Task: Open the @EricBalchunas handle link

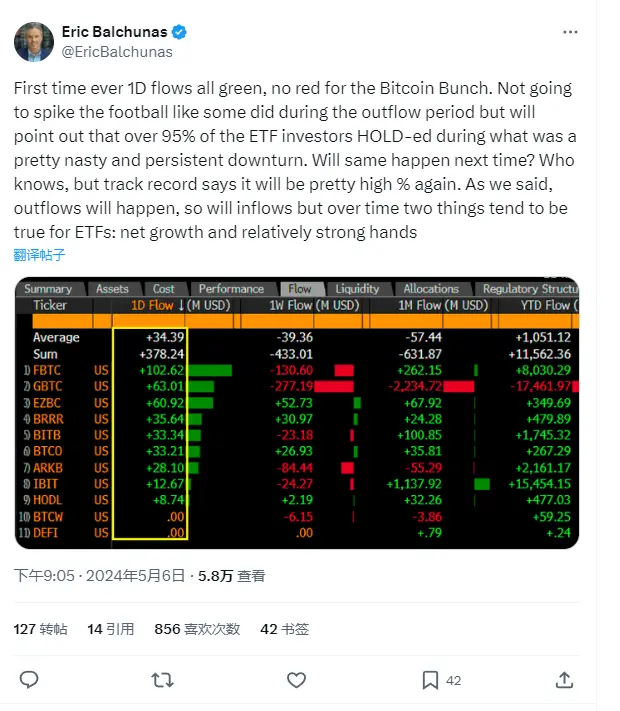Action: [117, 51]
